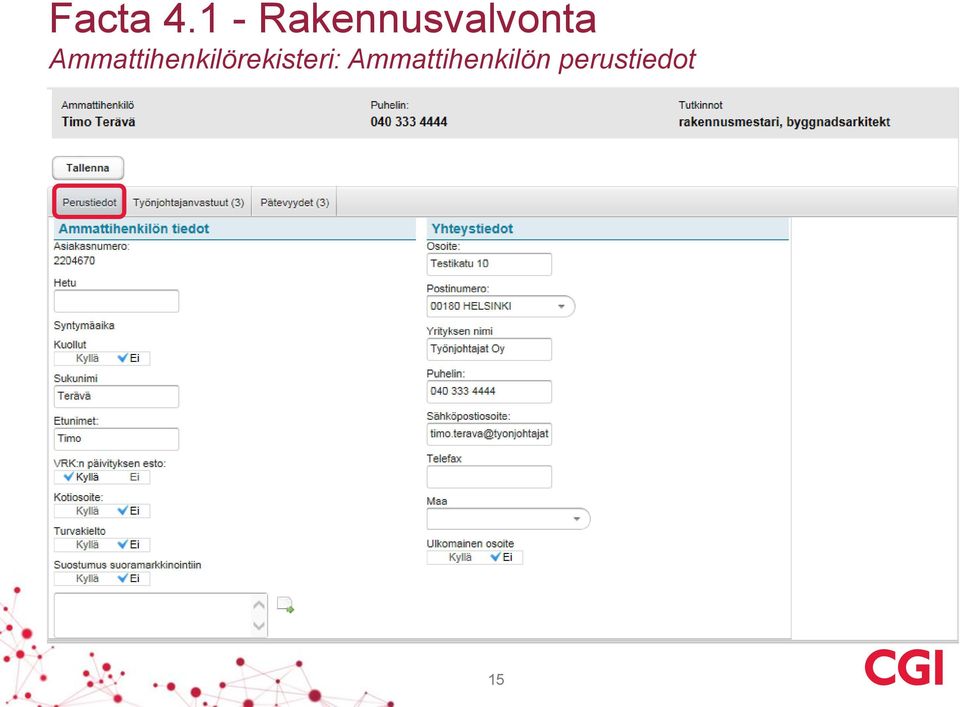Click the Syntymäaika label
This screenshot has height=707, width=960.
pyautogui.click(x=84, y=326)
